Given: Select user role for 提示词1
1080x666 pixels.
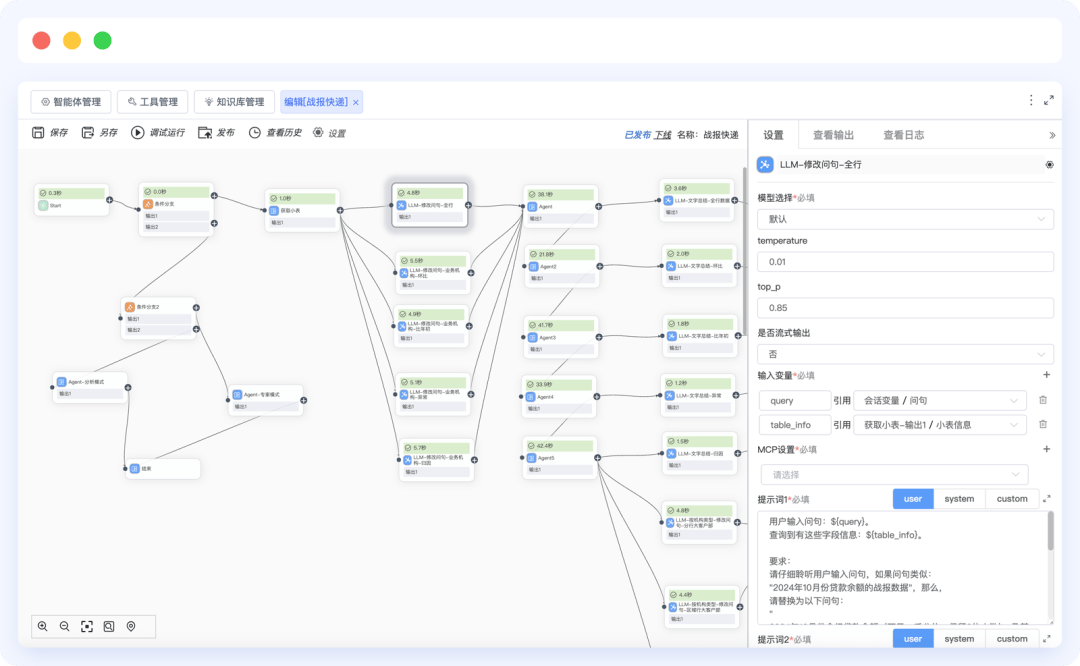Looking at the screenshot, I should [913, 499].
